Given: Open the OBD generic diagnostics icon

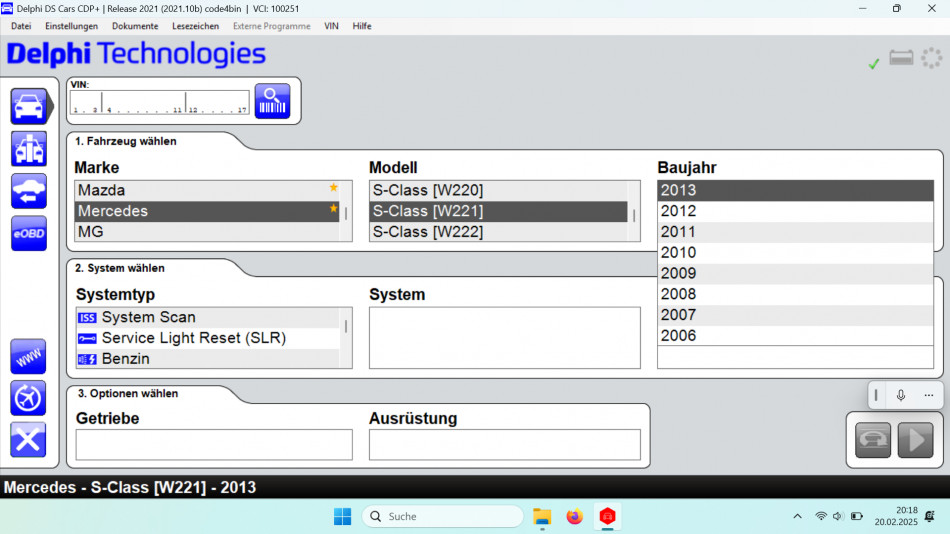Looking at the screenshot, I should tap(28, 149).
